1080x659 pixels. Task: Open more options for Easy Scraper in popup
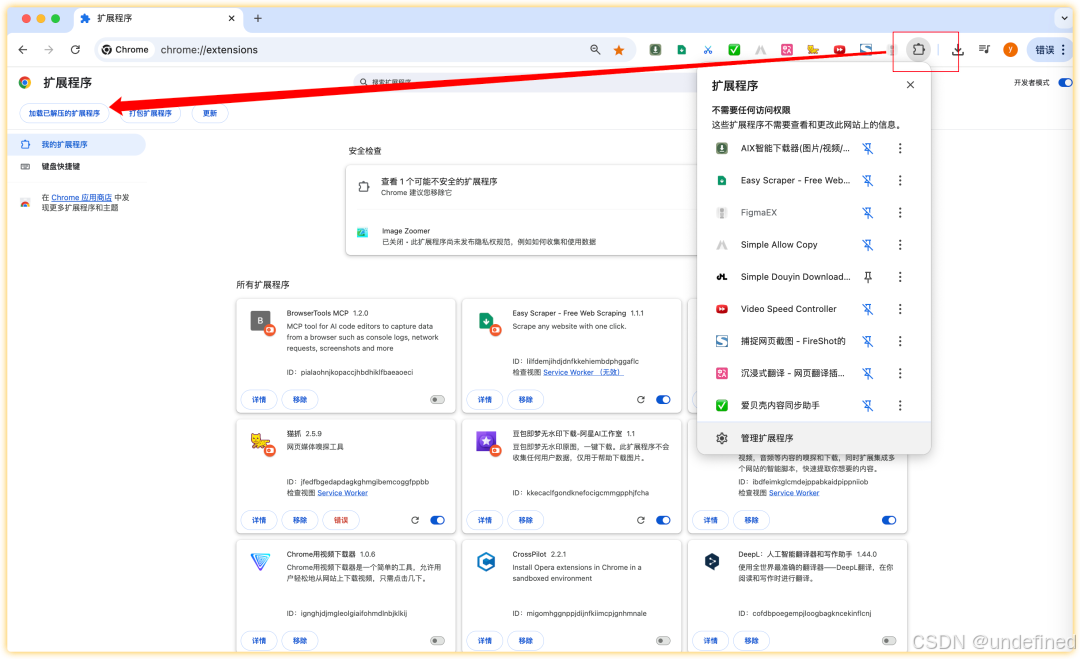coord(900,180)
